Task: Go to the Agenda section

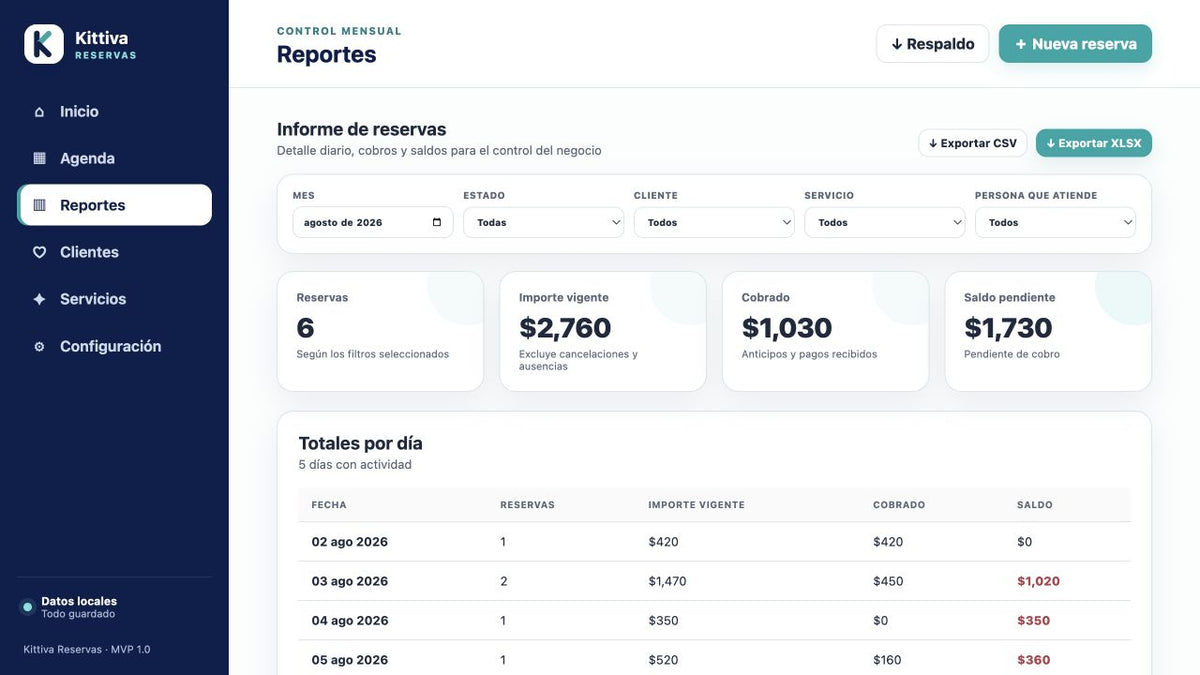Action: [x=114, y=159]
